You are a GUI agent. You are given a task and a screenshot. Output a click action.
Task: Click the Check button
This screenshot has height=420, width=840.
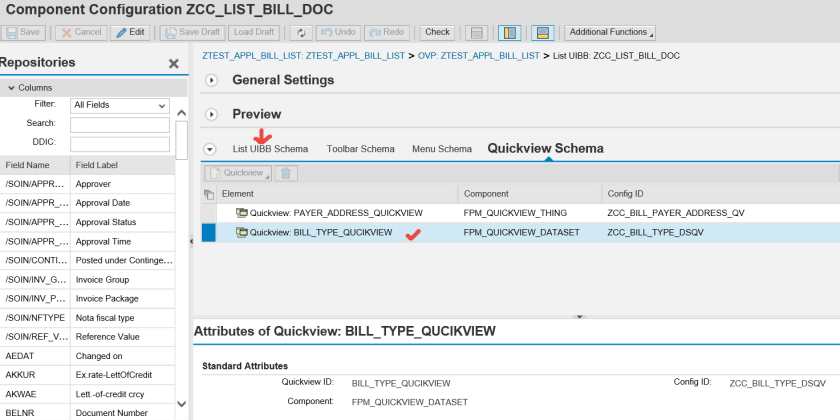pos(437,32)
